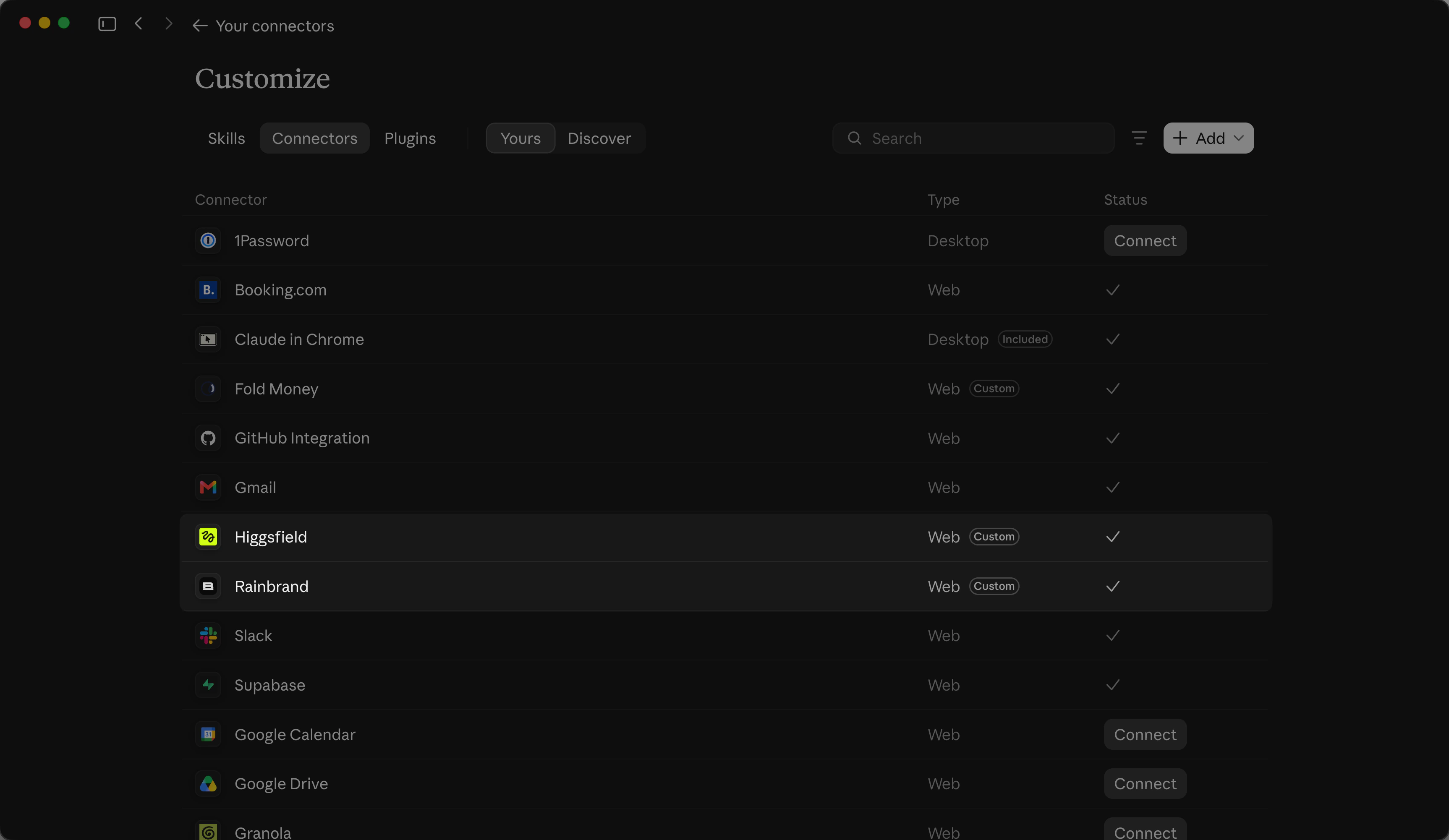Image resolution: width=1449 pixels, height=840 pixels.
Task: Click the Your connectors link
Action: 274,26
